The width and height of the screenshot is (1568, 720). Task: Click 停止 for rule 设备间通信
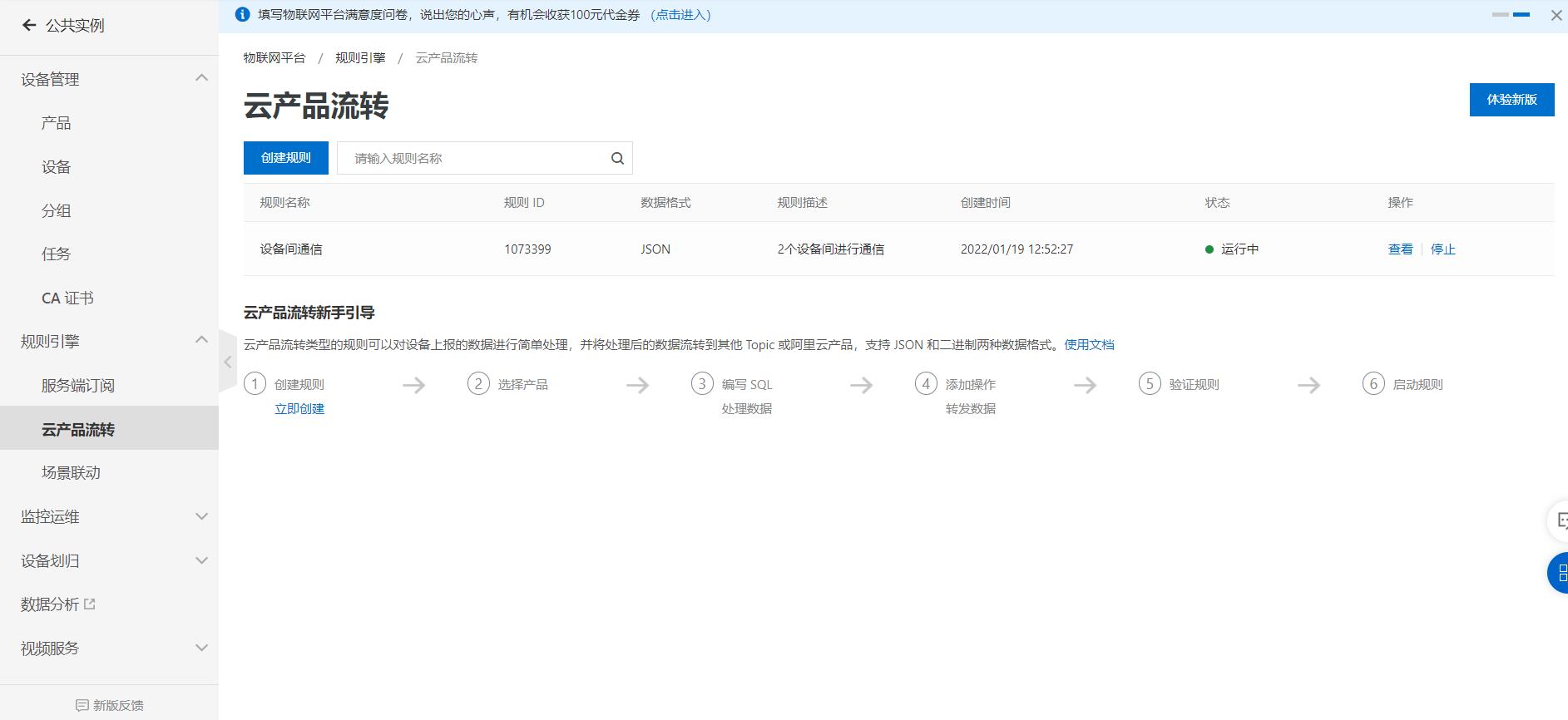coord(1443,249)
